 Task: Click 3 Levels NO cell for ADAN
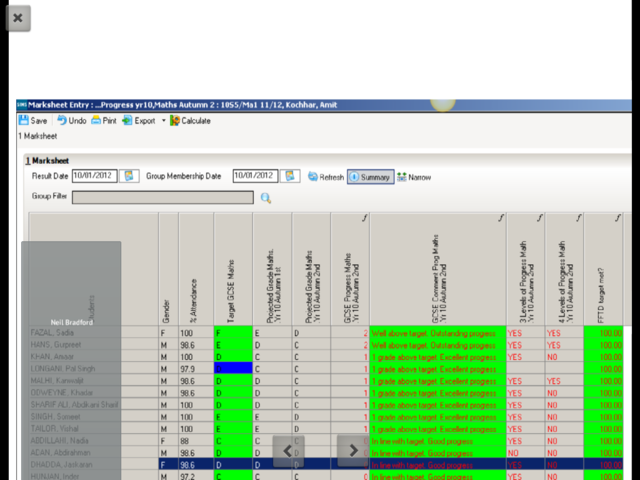pyautogui.click(x=526, y=453)
